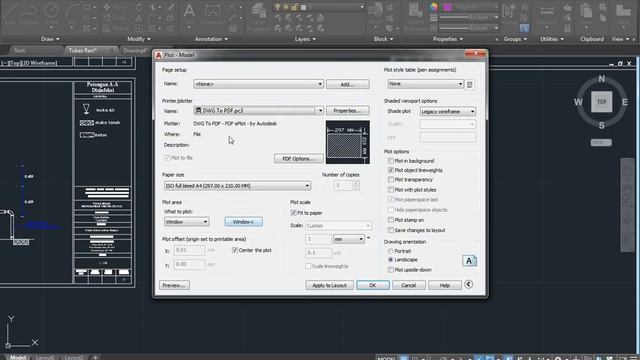Click the S compass direction on ViewCube
The height and width of the screenshot is (360, 640).
[602, 125]
